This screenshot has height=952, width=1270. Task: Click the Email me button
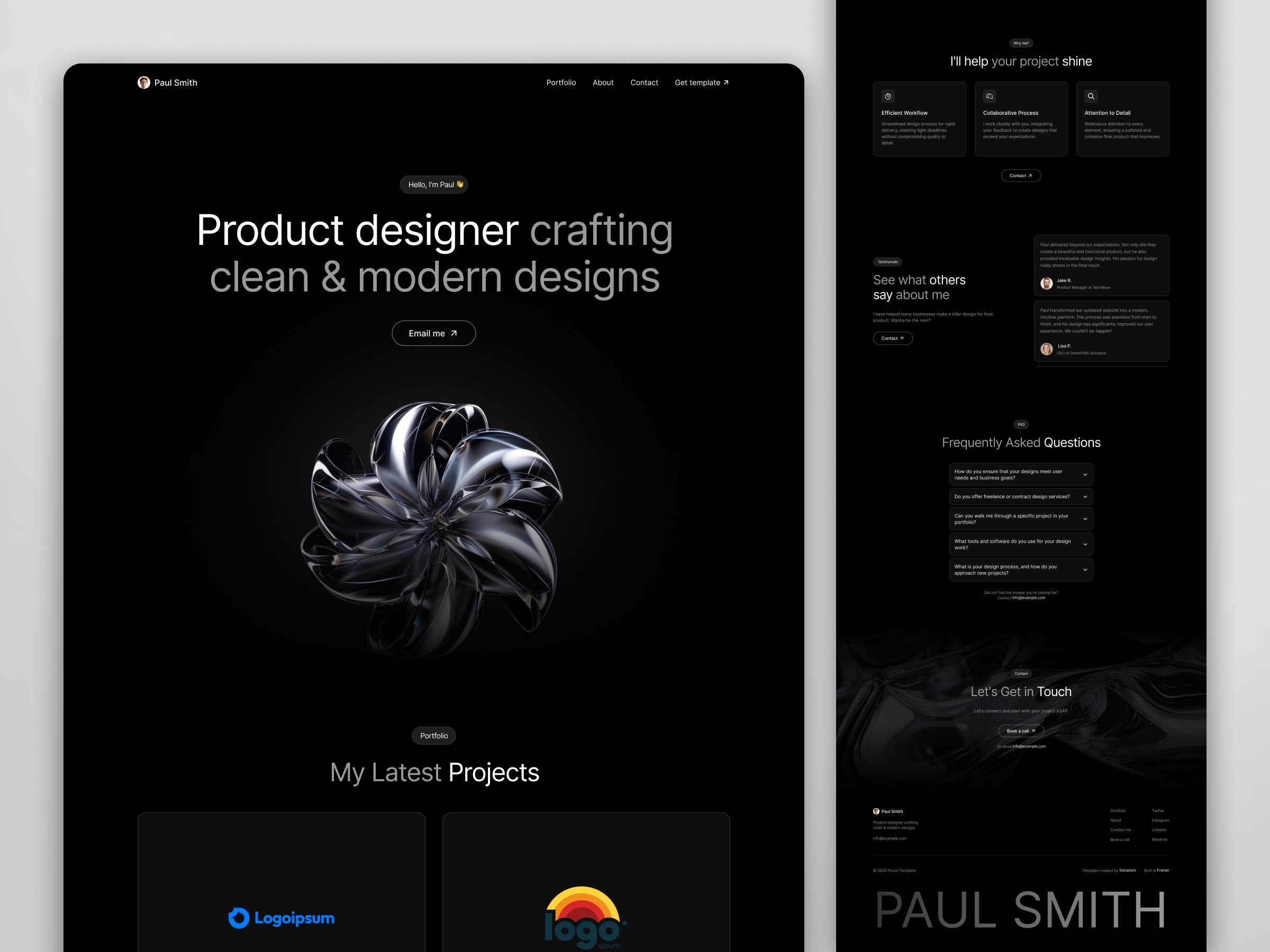coord(432,334)
